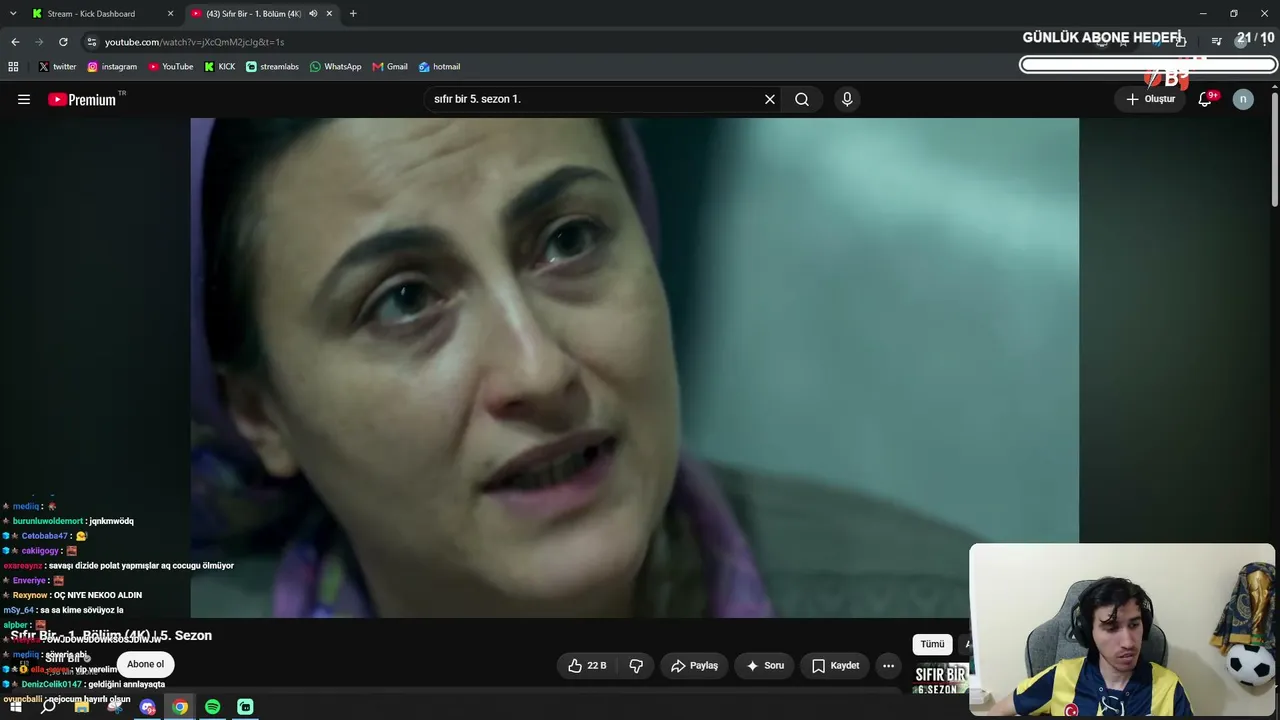
Task: Click the youtube.com address bar URL
Action: [x=194, y=42]
